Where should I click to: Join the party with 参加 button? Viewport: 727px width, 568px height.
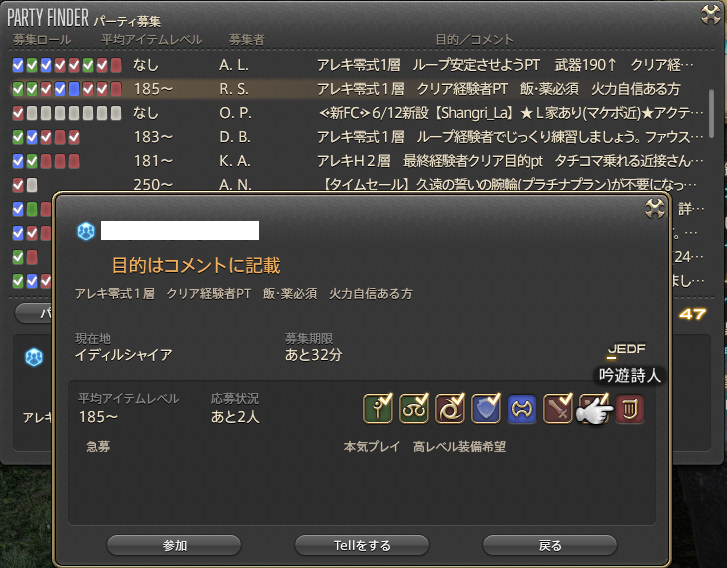(174, 545)
